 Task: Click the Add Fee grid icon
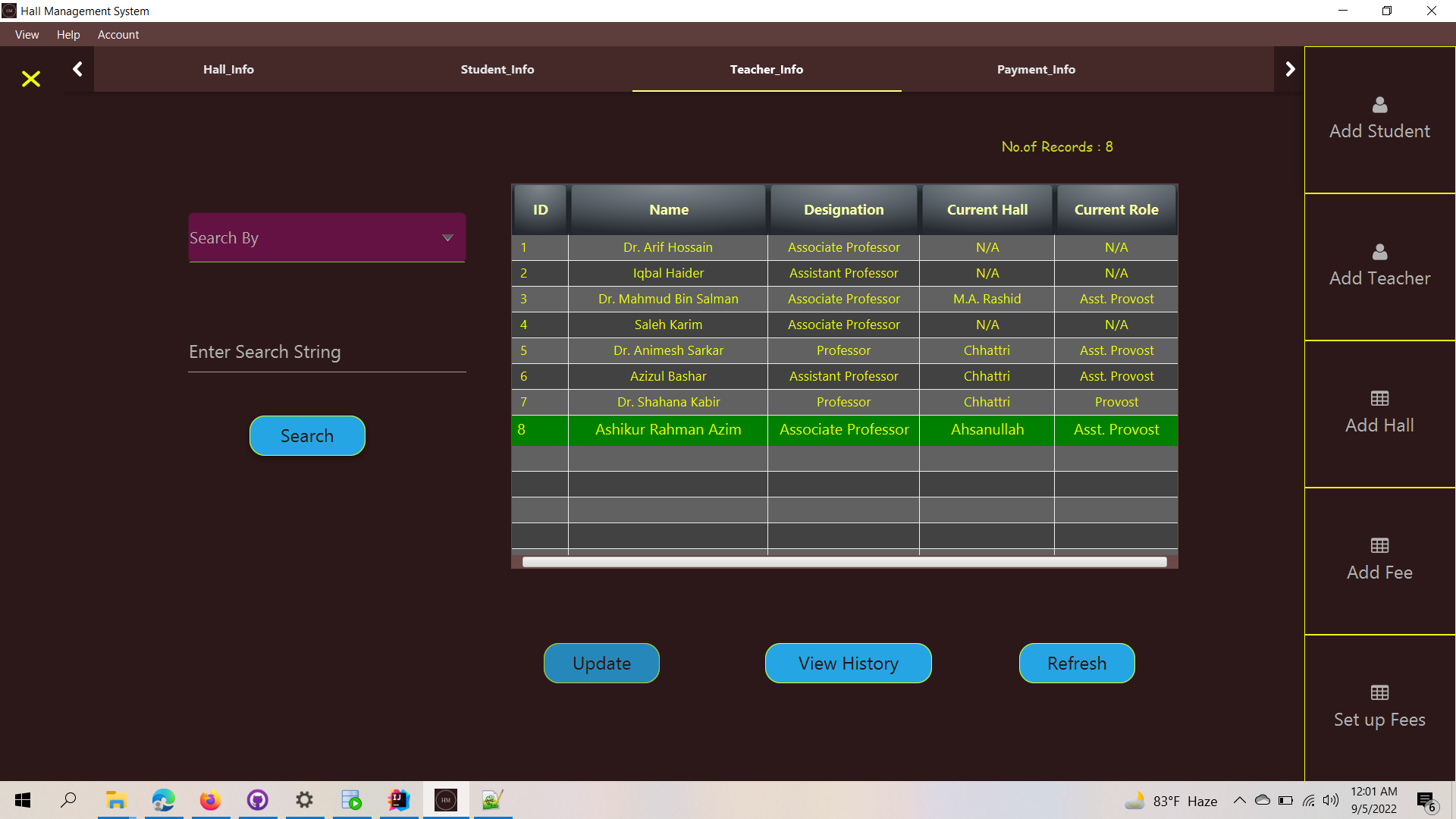click(x=1379, y=545)
